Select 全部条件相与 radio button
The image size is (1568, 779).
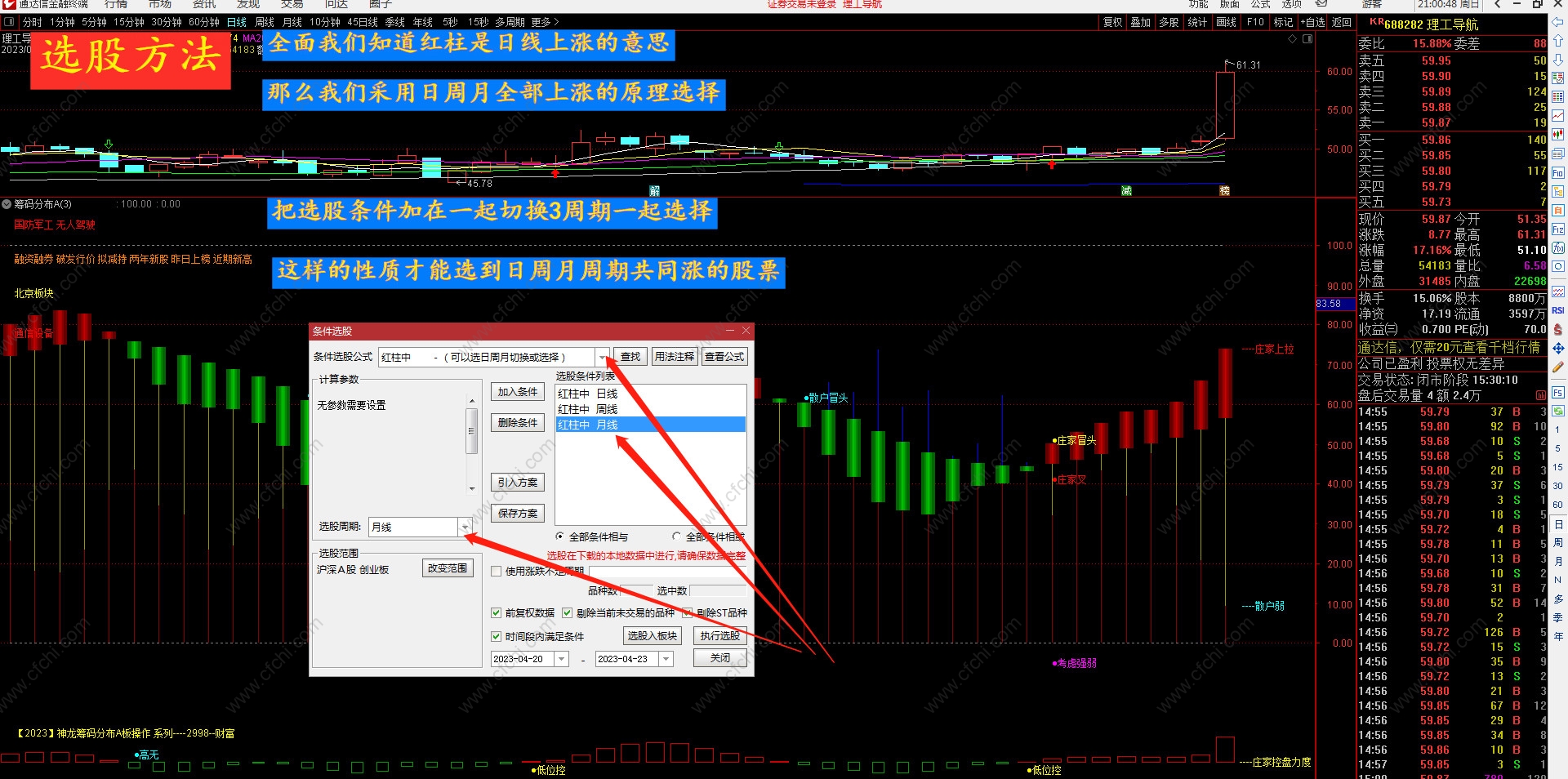pos(559,536)
